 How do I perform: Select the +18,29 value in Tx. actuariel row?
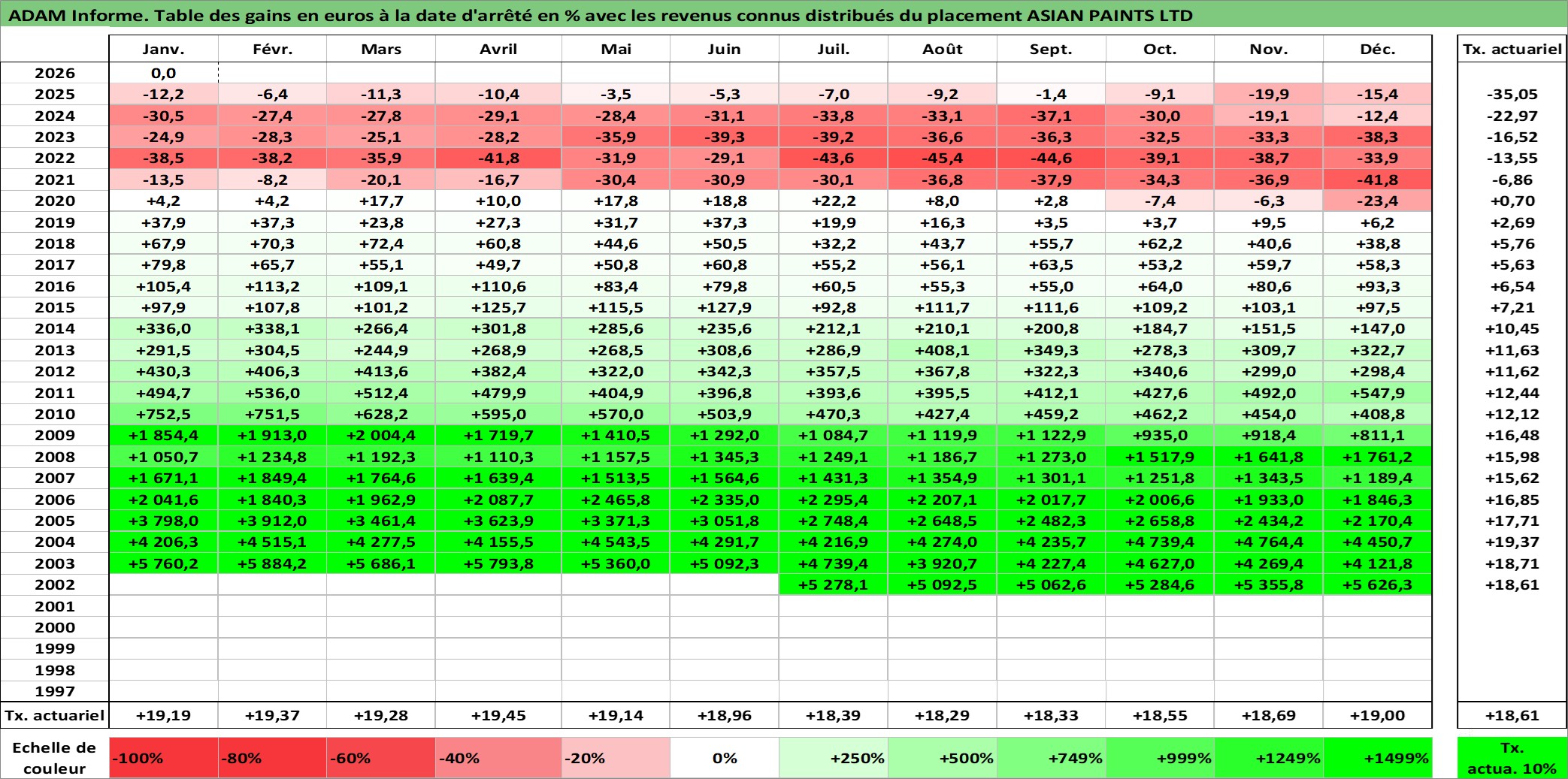pos(942,715)
